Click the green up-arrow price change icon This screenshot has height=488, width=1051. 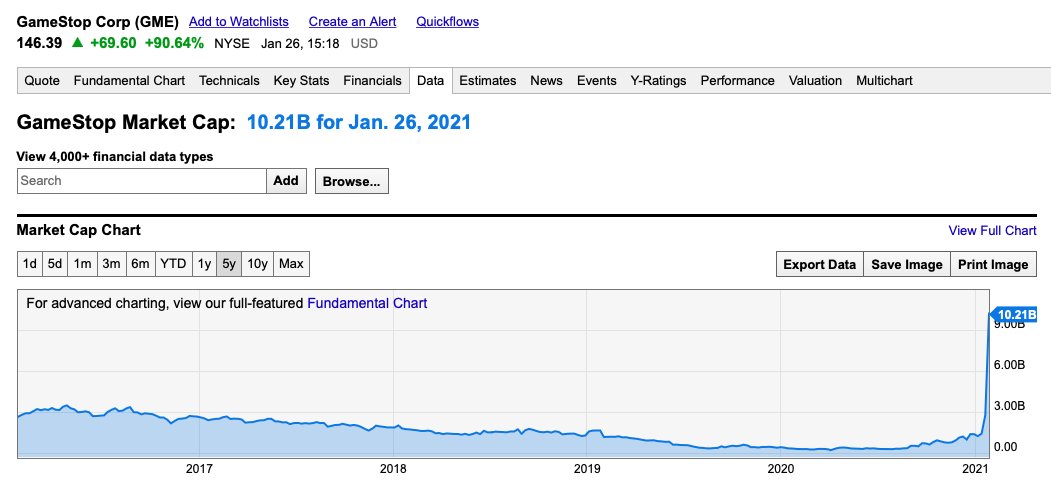tap(77, 43)
